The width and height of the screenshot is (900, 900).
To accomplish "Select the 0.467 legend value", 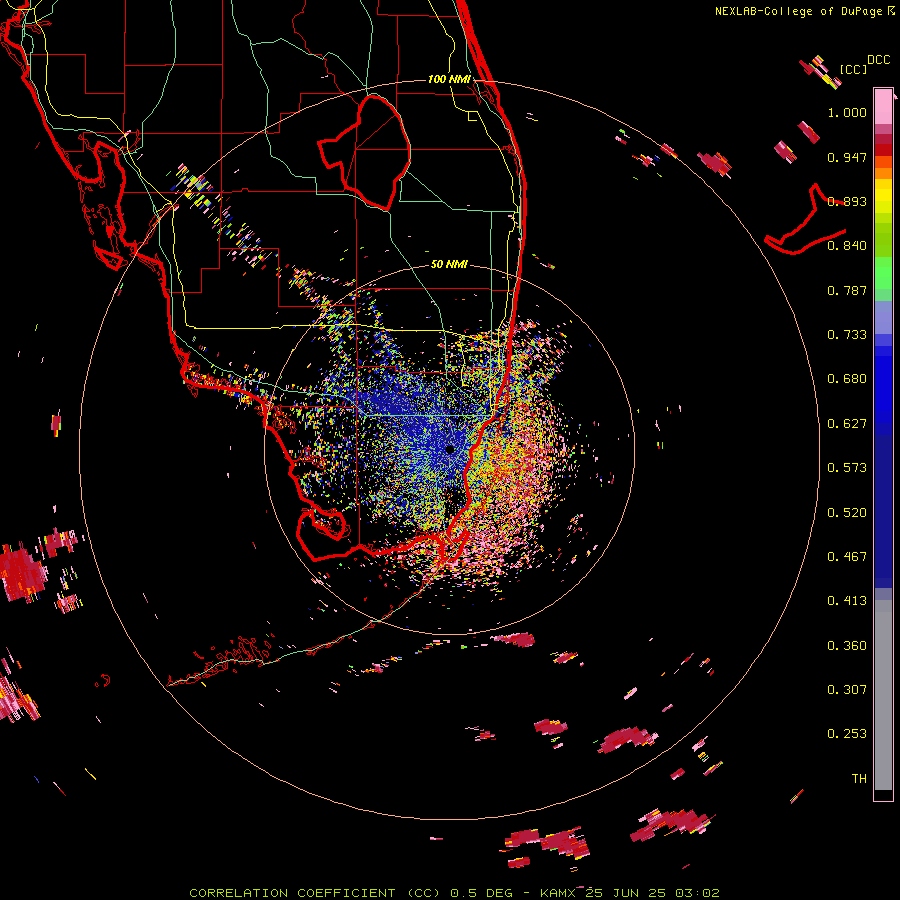I will [x=847, y=557].
